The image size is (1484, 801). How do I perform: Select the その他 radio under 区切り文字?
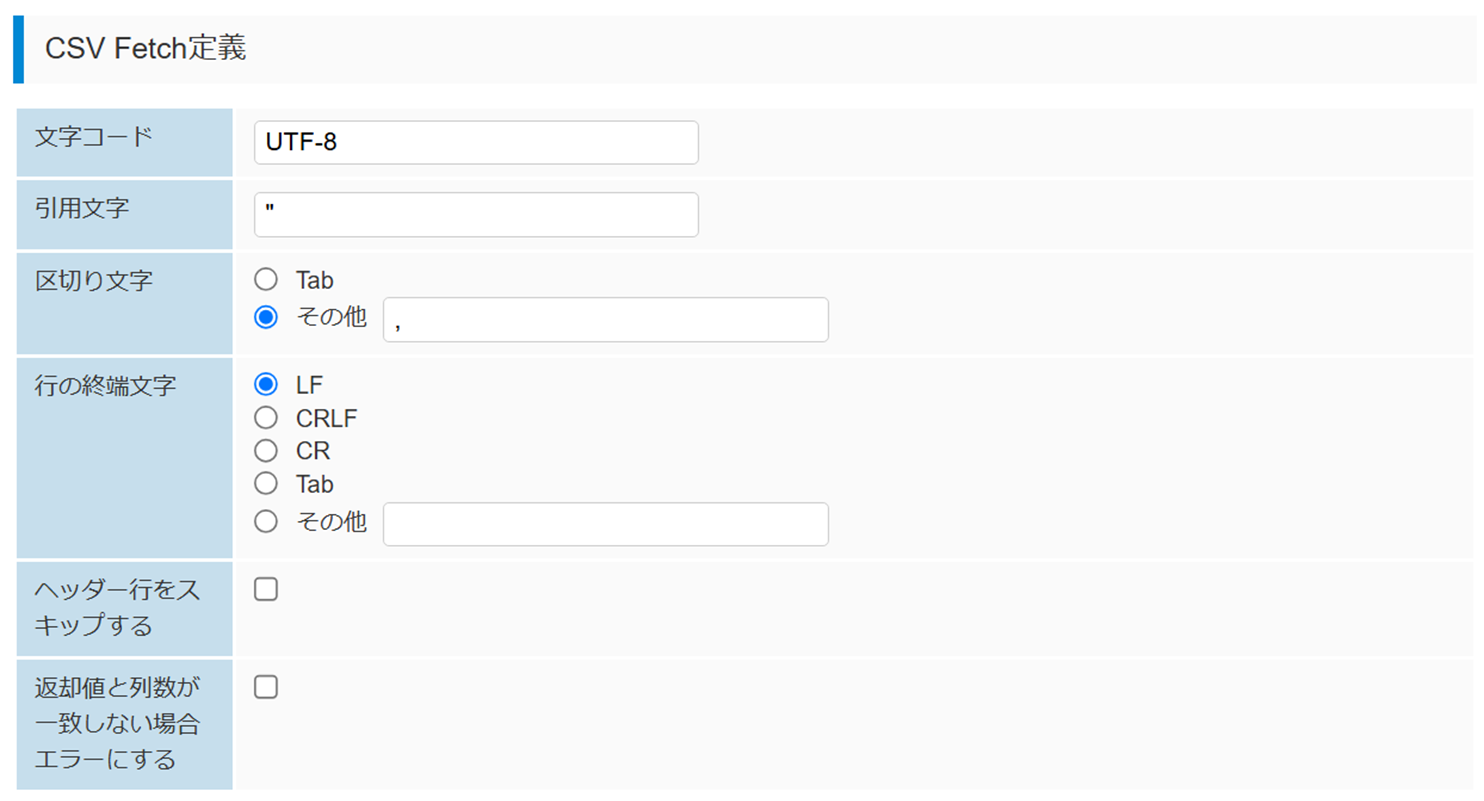(x=266, y=318)
